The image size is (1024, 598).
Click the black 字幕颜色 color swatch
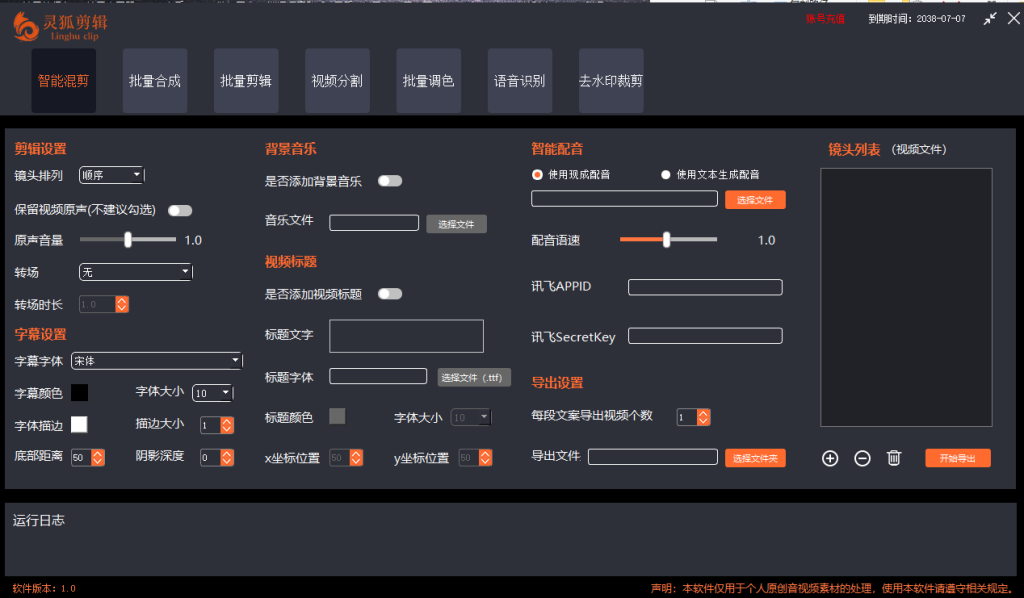click(x=79, y=393)
